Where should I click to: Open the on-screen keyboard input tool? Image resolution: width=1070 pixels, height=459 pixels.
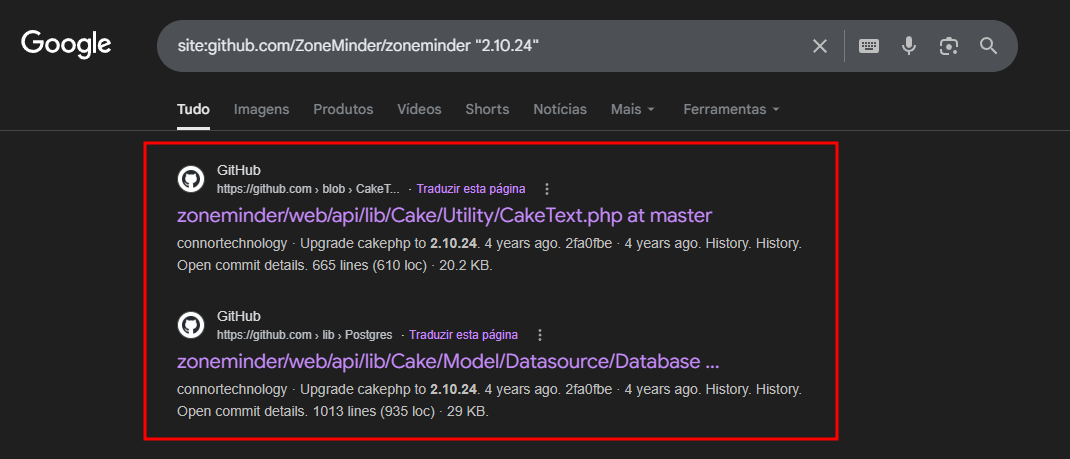click(869, 46)
